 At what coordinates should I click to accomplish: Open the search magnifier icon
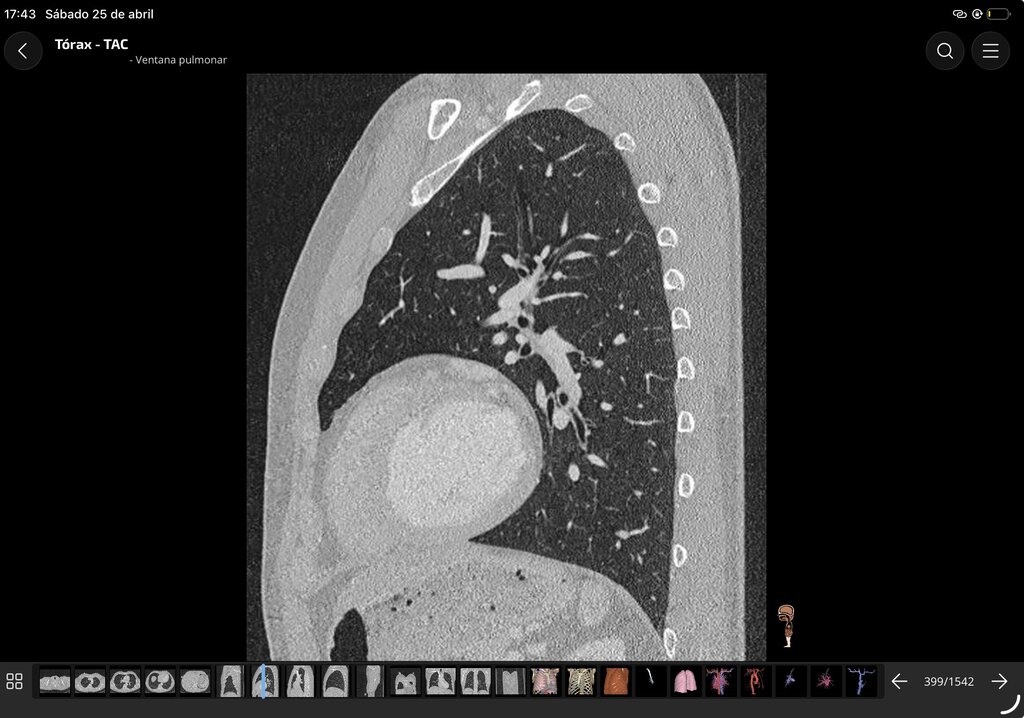pos(944,51)
